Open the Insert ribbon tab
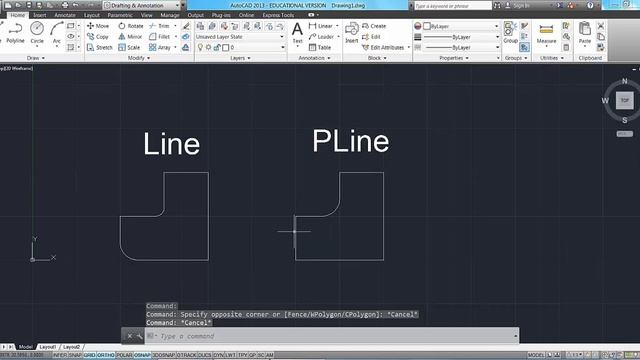640x360 pixels. coord(40,15)
